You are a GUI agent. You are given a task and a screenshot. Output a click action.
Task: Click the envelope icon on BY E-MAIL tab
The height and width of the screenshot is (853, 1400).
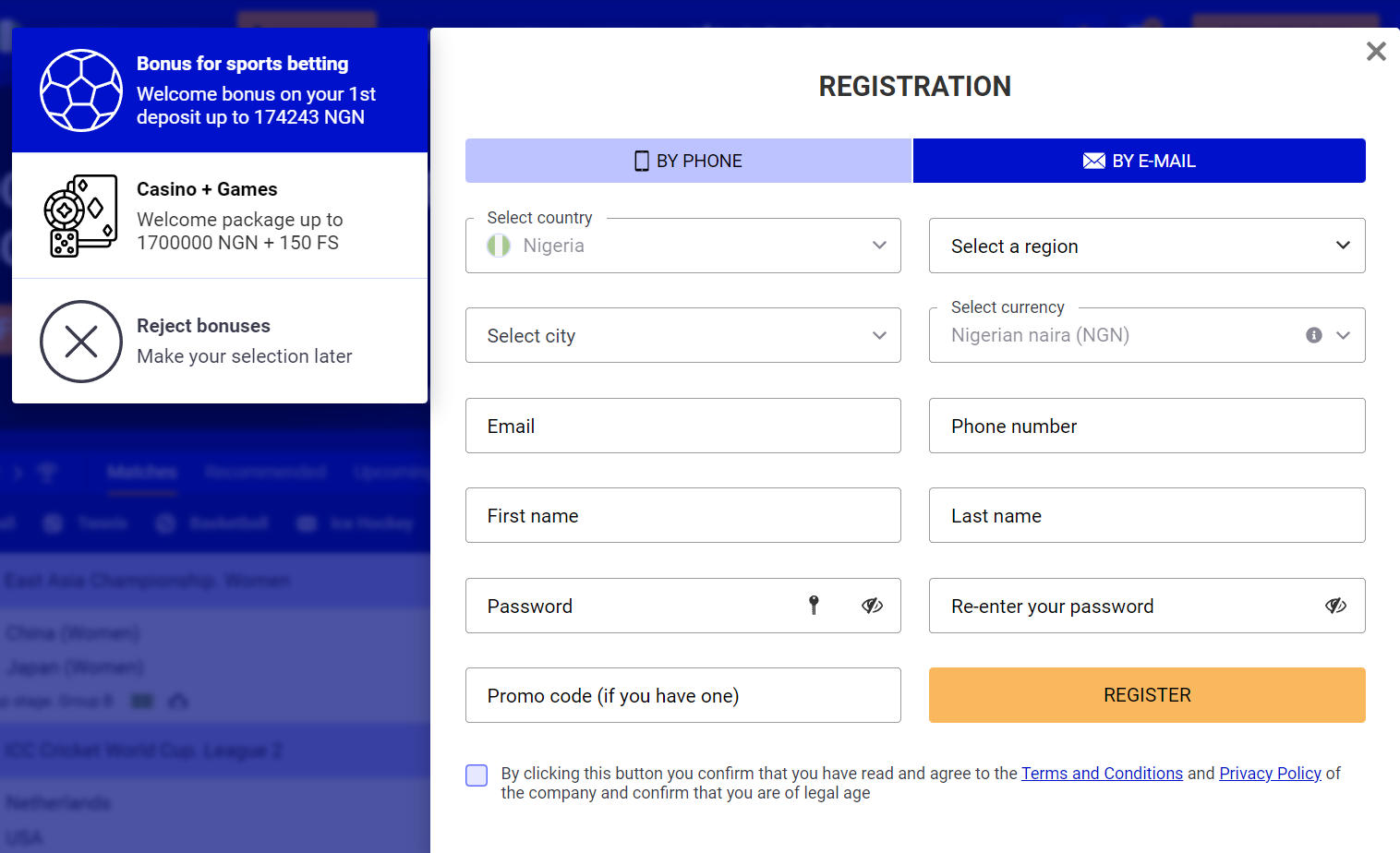[x=1093, y=160]
